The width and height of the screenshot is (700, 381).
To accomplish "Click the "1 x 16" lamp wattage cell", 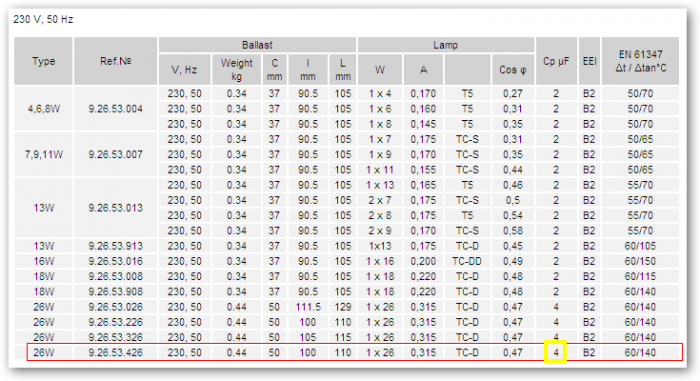I will point(380,261).
